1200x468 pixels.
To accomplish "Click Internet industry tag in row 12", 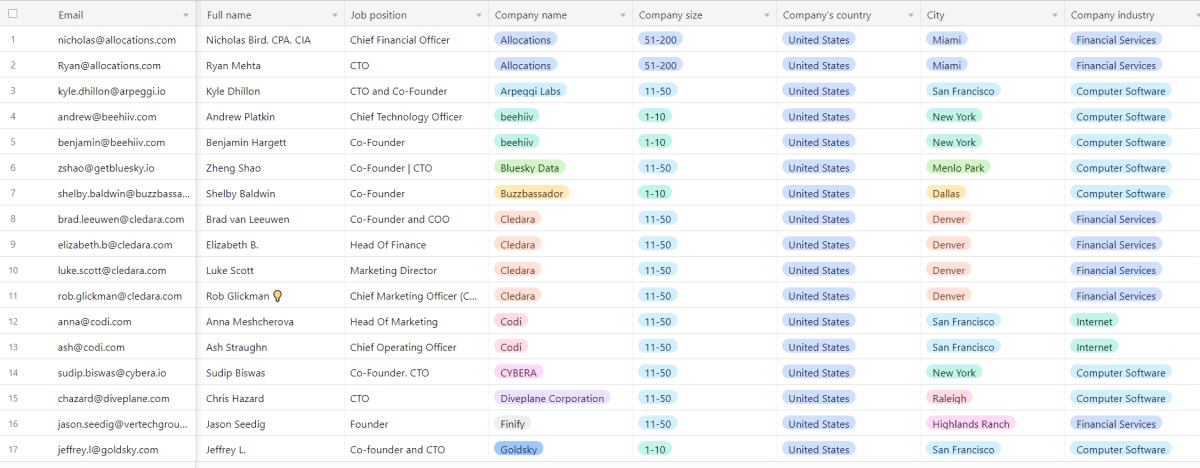I will tap(1094, 322).
